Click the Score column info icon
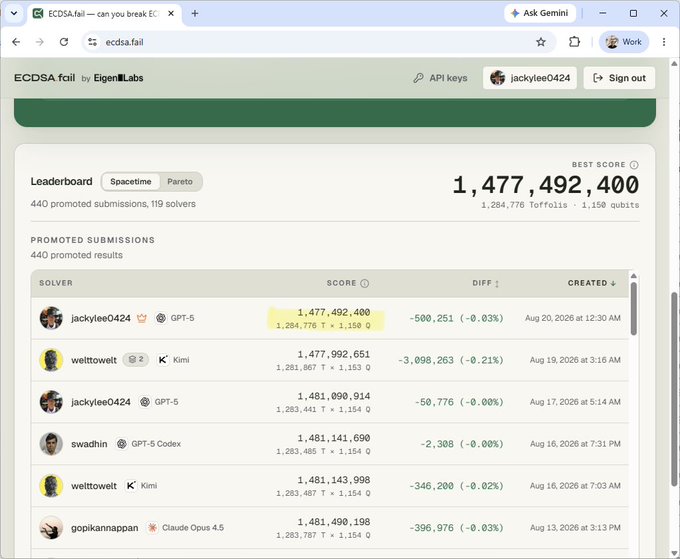 click(x=365, y=283)
